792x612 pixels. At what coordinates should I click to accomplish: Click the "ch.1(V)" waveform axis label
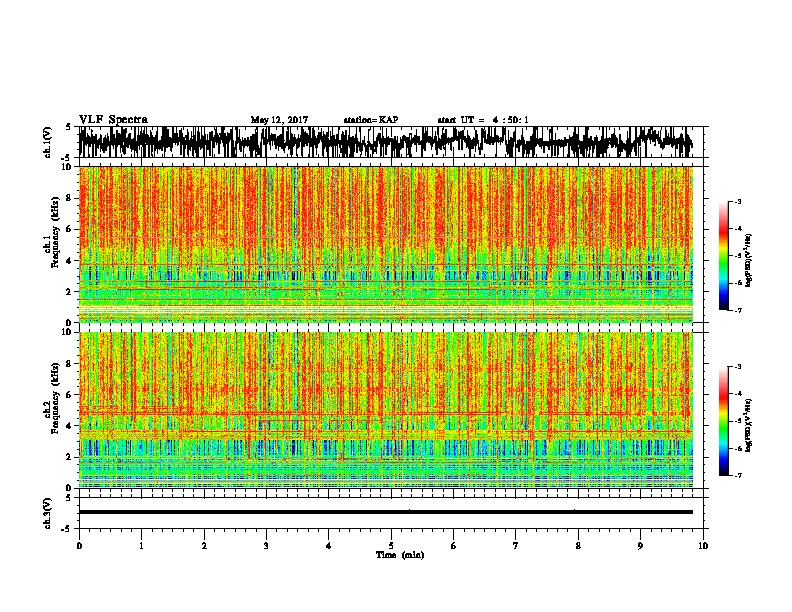tap(48, 142)
